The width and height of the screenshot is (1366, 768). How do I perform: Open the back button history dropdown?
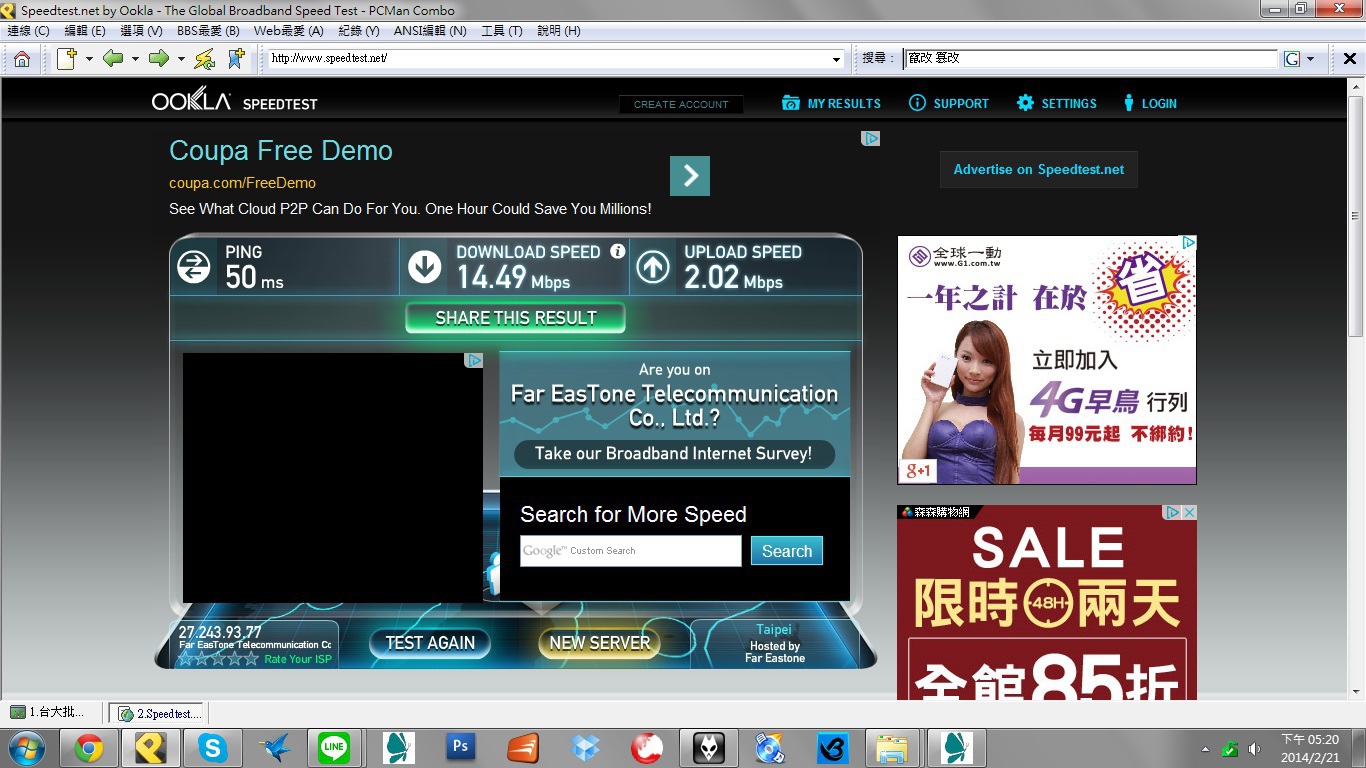point(135,59)
